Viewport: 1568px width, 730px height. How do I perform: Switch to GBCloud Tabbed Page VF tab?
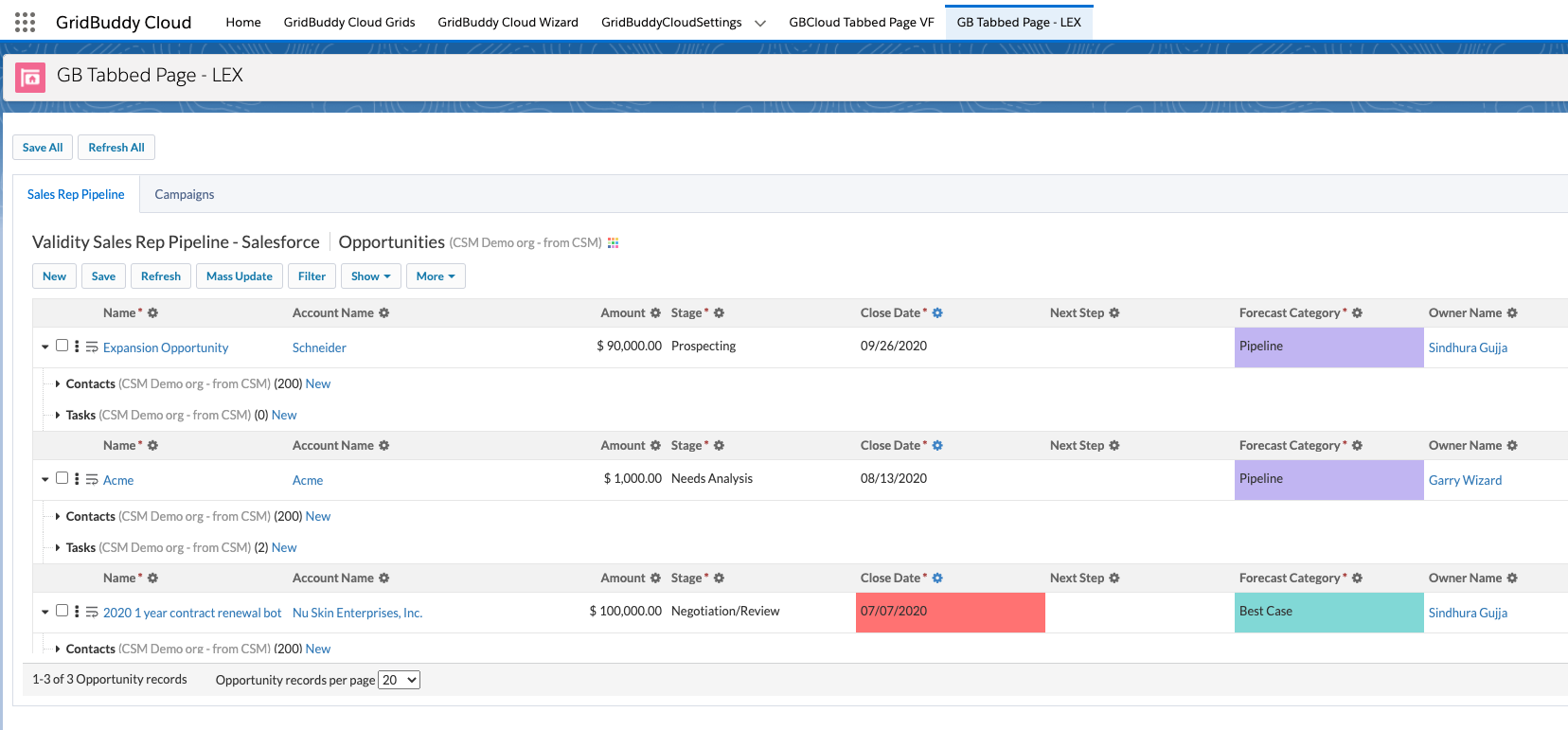[x=862, y=23]
